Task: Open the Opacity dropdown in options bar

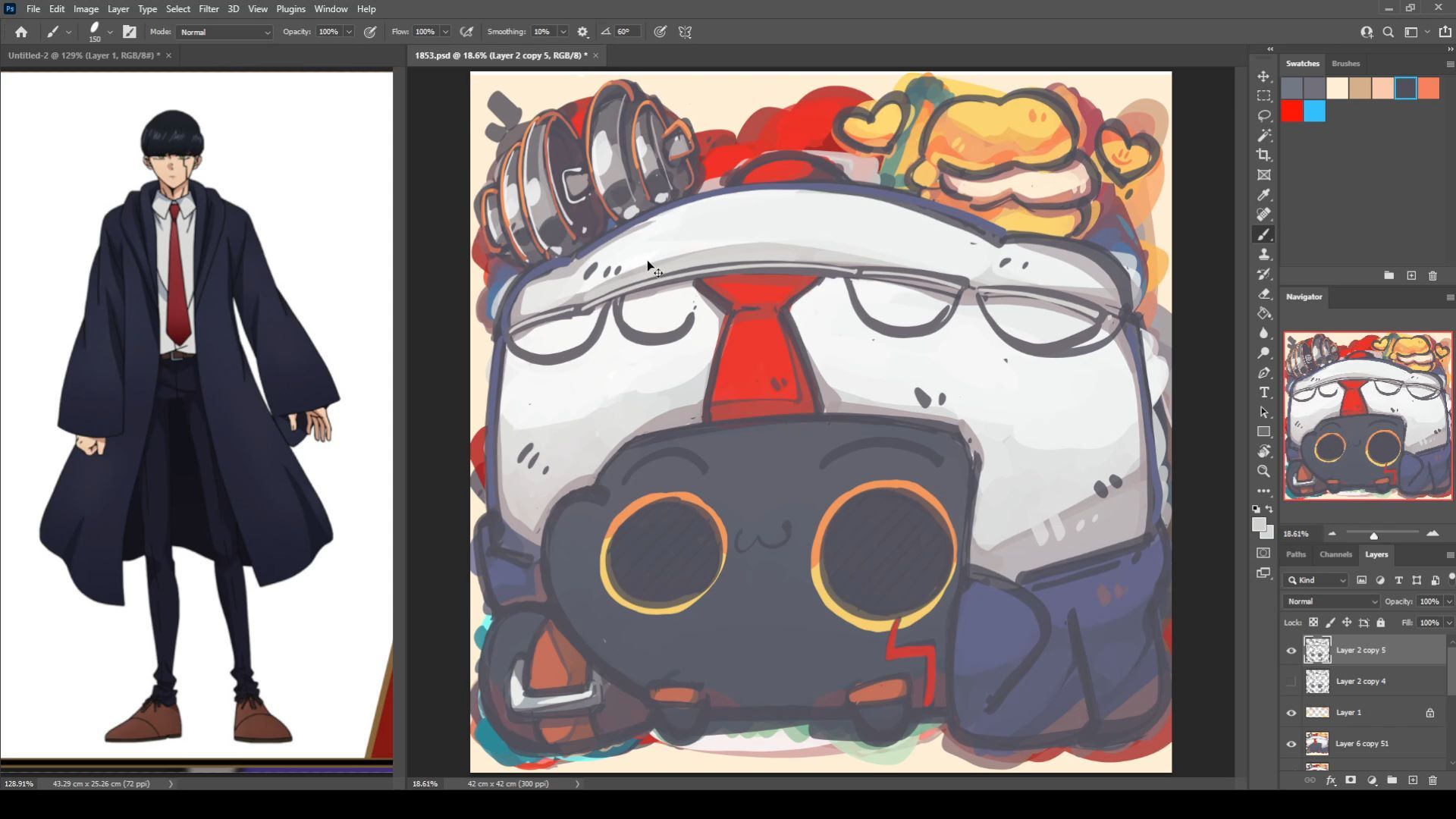Action: (x=349, y=32)
